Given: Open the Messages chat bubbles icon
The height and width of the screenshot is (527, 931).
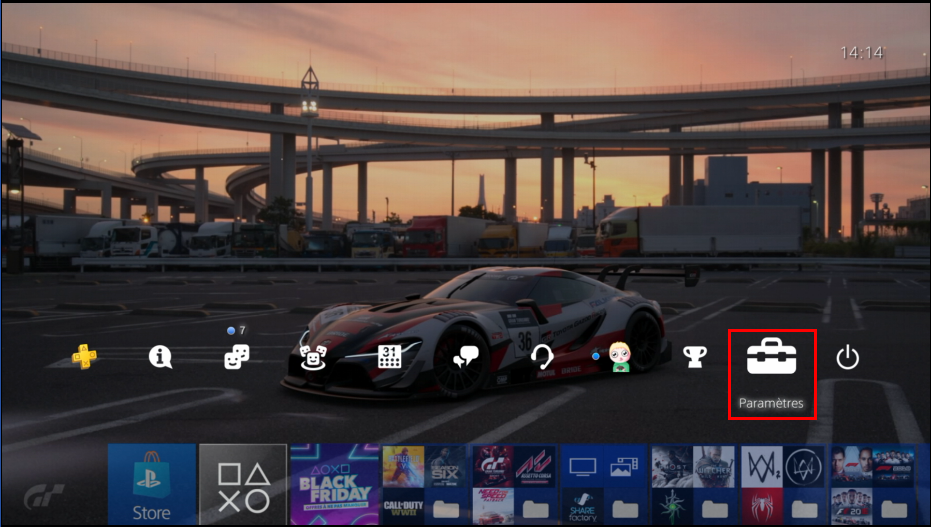Looking at the screenshot, I should [x=466, y=357].
